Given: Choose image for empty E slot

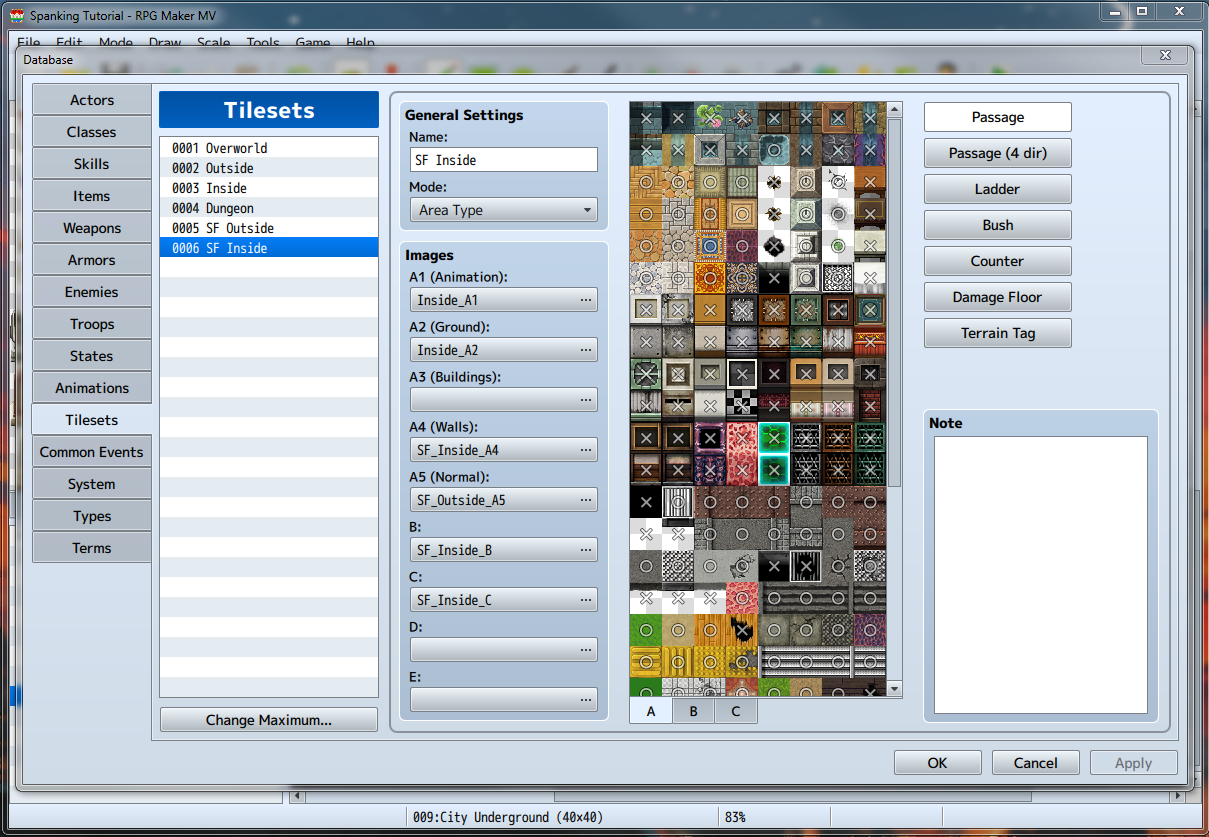Looking at the screenshot, I should (504, 700).
